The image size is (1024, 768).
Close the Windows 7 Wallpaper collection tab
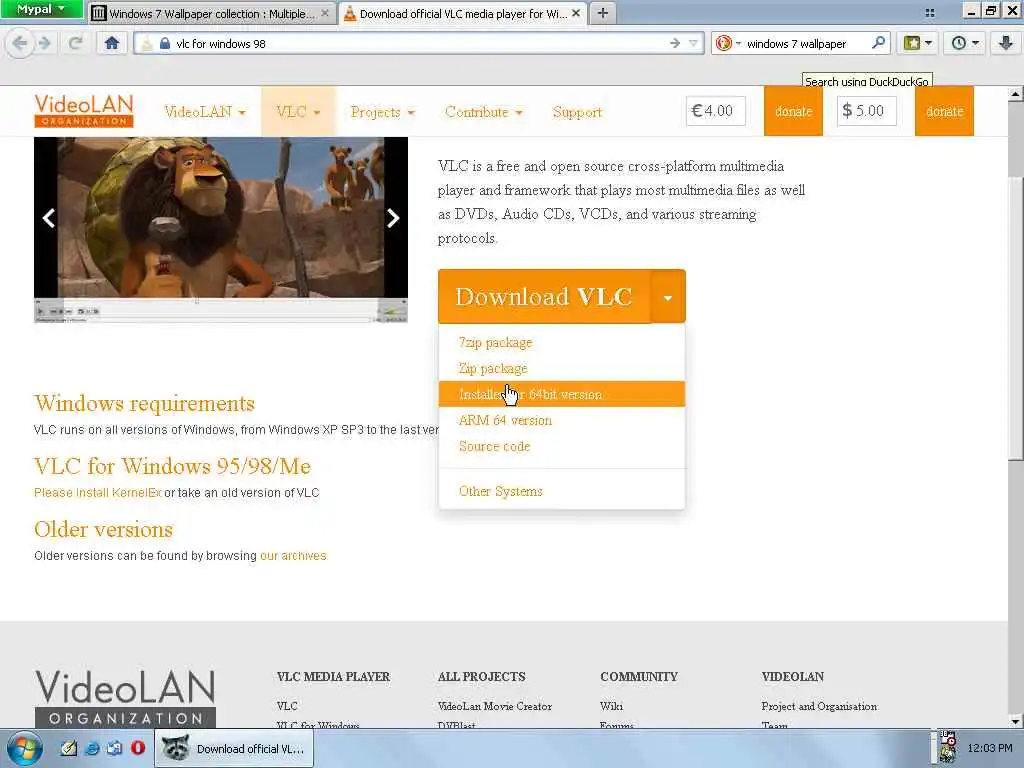pyautogui.click(x=325, y=13)
